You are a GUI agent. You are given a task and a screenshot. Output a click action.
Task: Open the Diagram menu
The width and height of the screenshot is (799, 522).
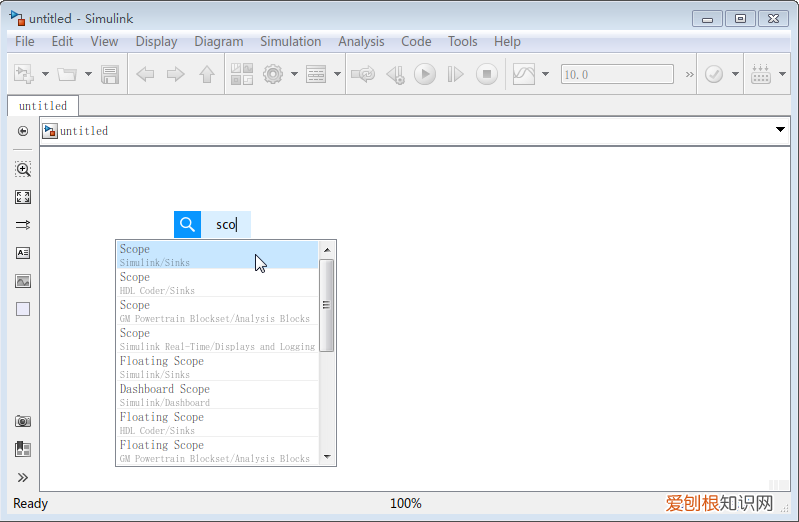click(218, 41)
